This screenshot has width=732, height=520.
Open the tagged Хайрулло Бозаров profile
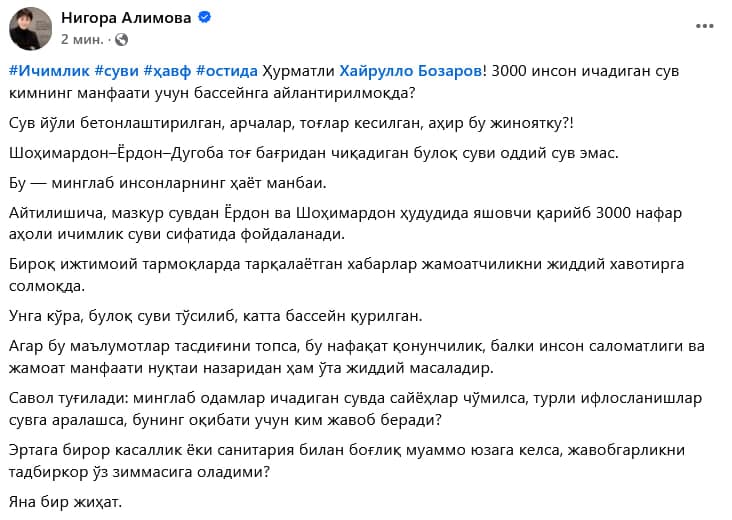point(410,71)
